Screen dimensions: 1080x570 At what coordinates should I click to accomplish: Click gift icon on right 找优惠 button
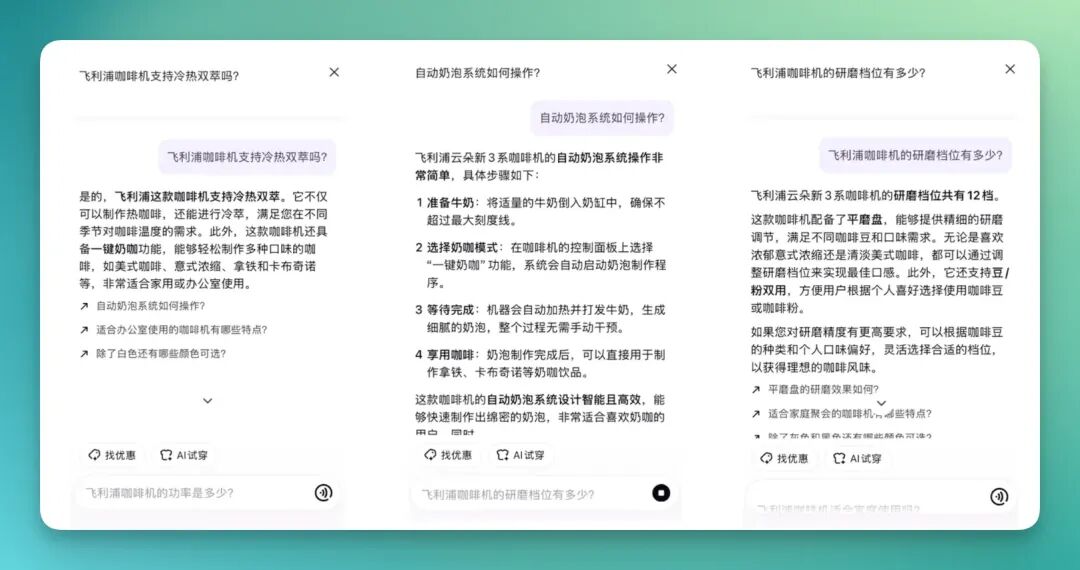pyautogui.click(x=767, y=458)
